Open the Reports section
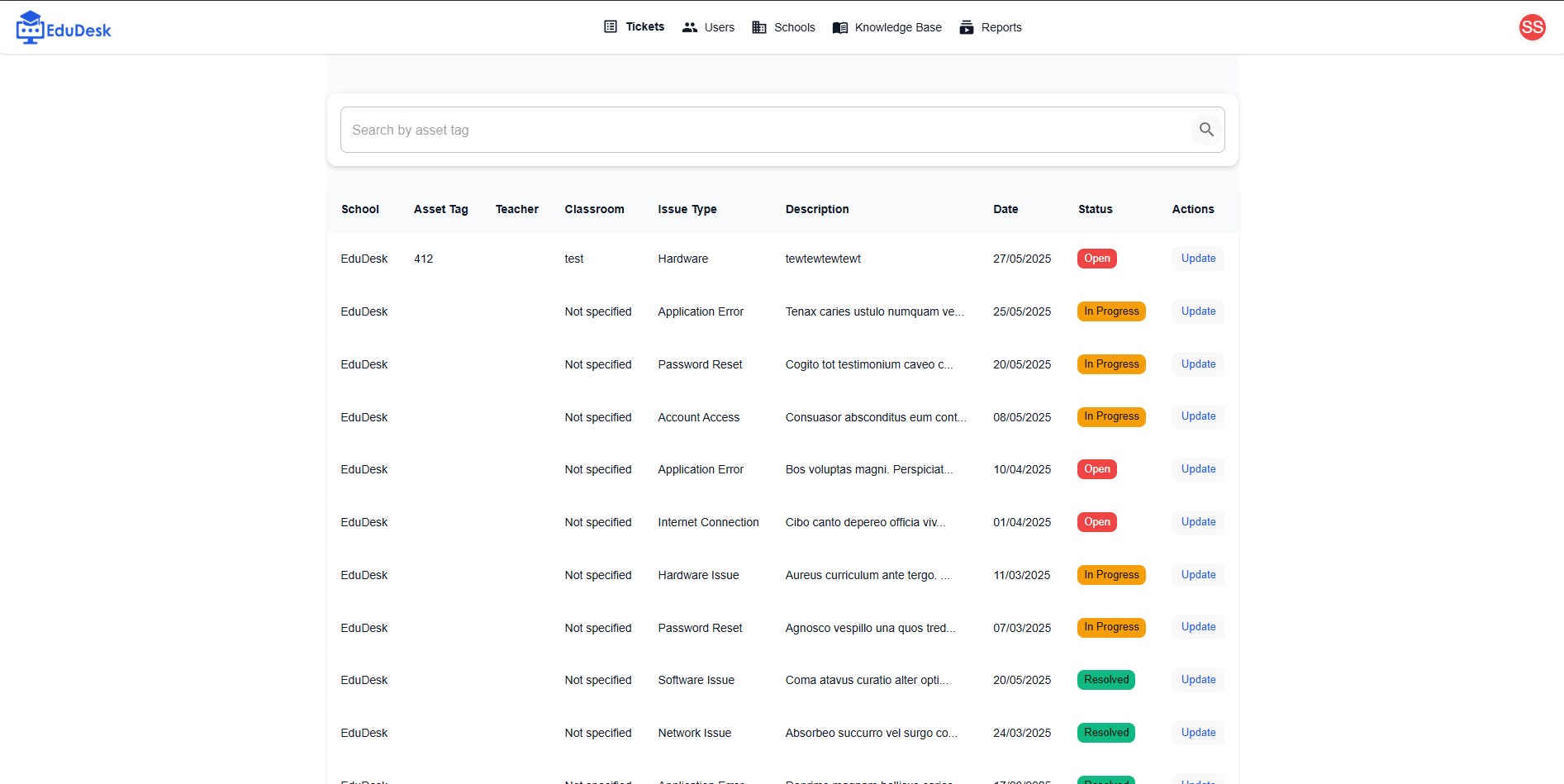This screenshot has height=784, width=1564. 991,27
